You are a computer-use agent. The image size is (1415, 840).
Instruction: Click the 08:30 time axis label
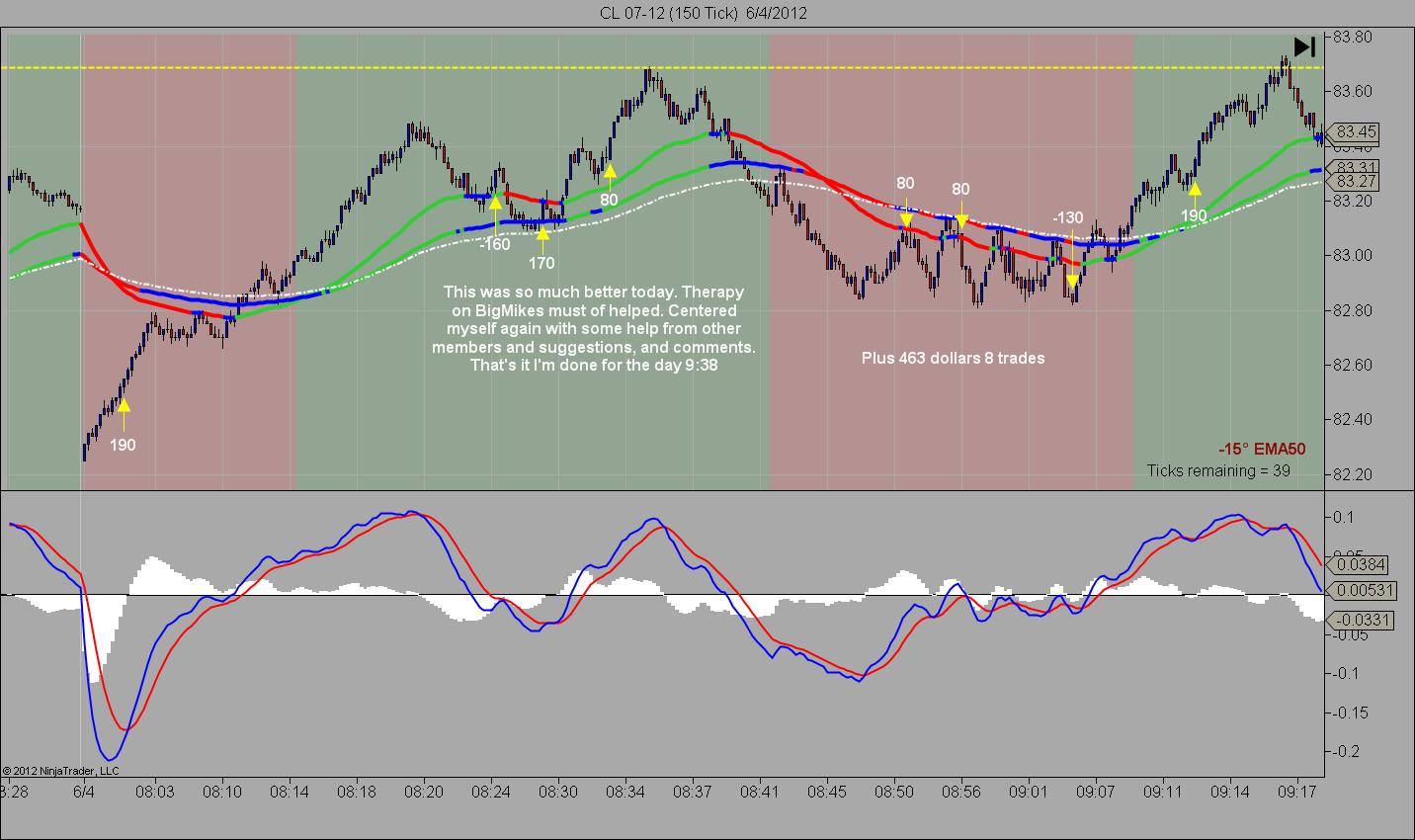(x=558, y=792)
